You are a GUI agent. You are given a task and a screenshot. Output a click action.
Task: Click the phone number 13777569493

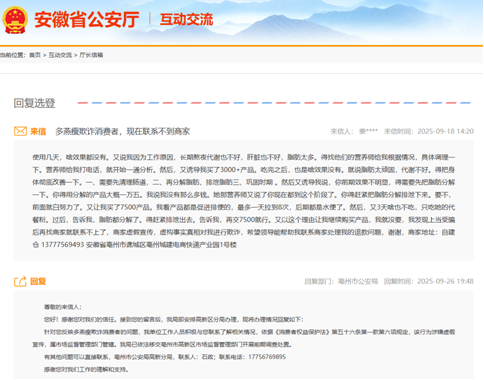(63, 245)
